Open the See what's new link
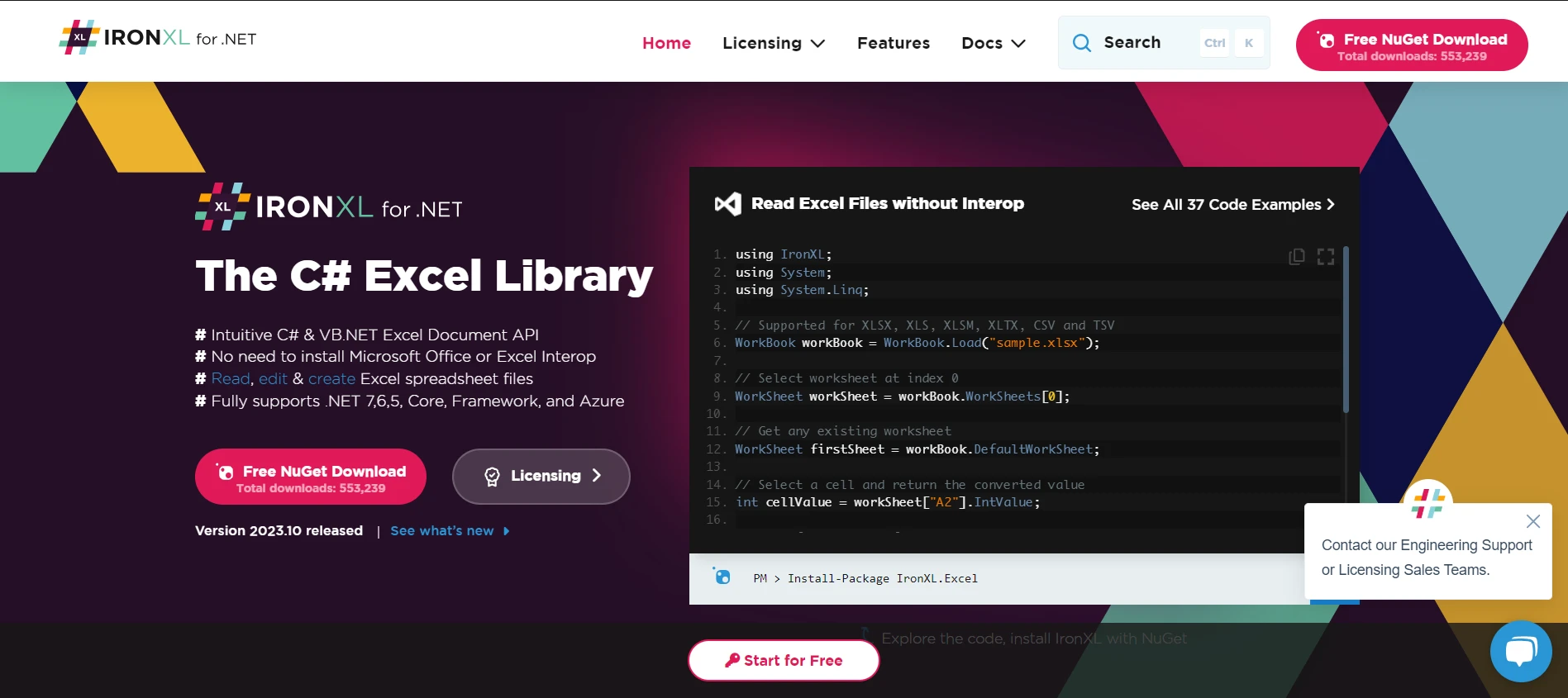Image resolution: width=1568 pixels, height=698 pixels. [x=442, y=530]
